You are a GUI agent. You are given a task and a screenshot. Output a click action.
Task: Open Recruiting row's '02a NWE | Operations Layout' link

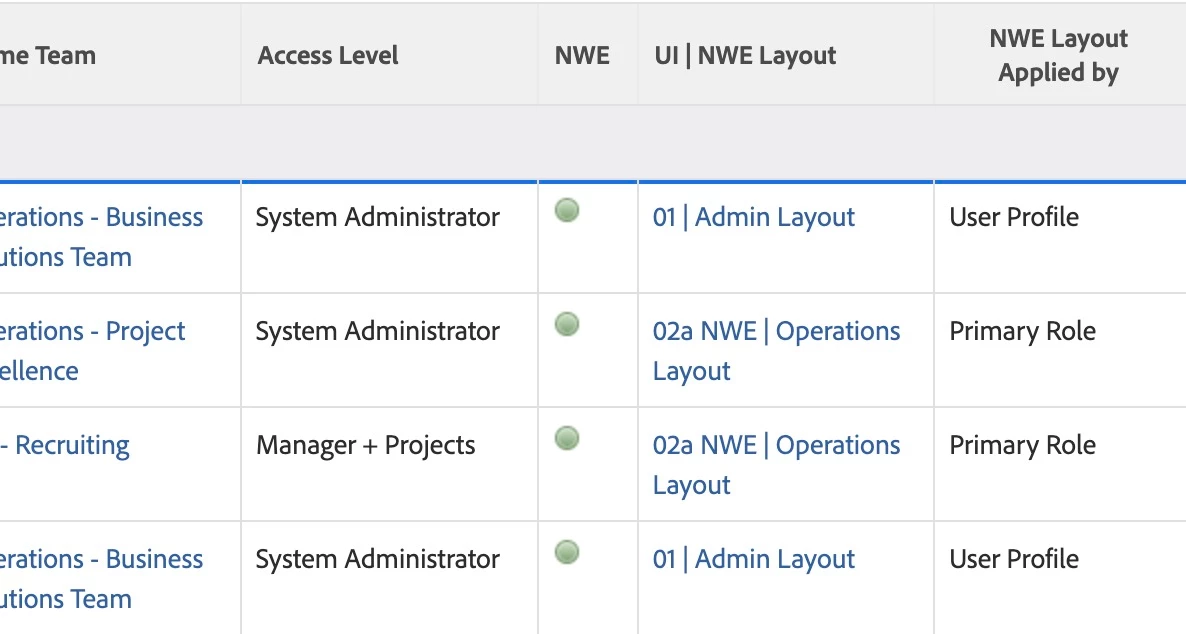776,445
